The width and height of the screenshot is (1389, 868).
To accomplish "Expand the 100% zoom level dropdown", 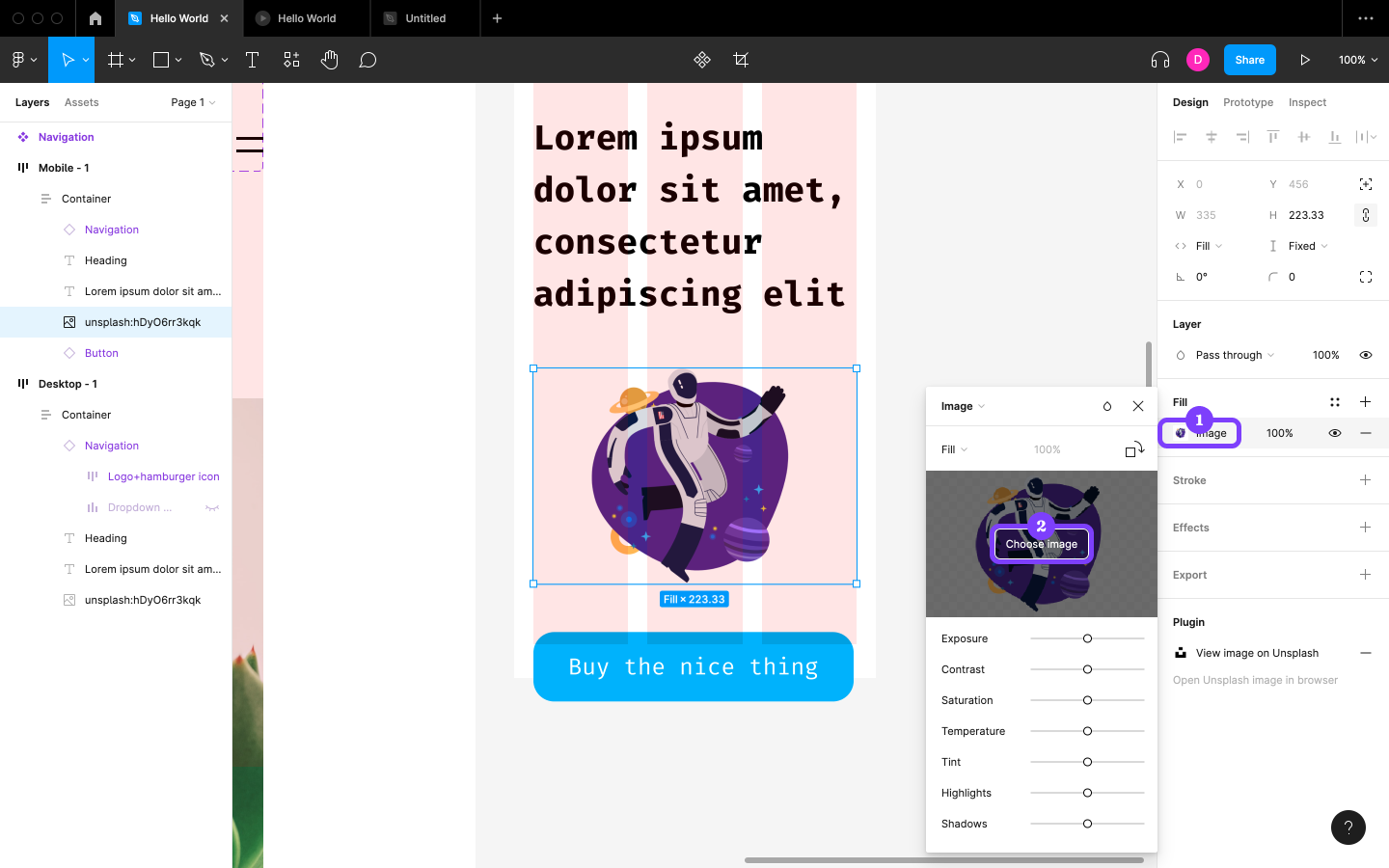I will tap(1357, 60).
